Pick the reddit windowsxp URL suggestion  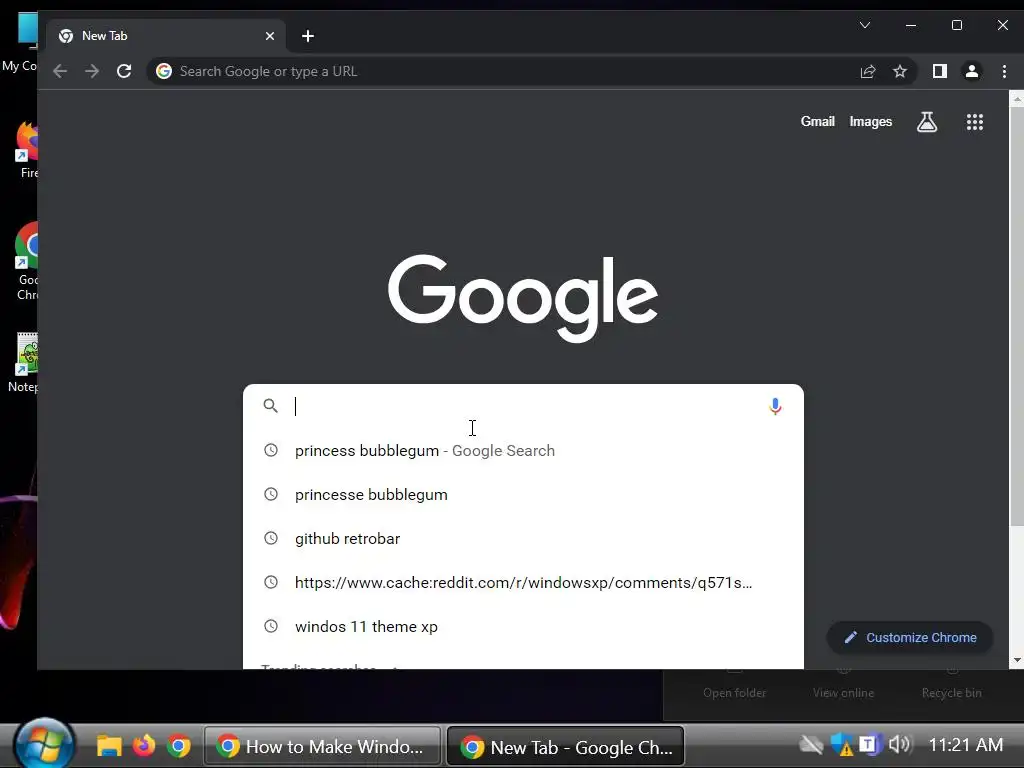point(523,583)
